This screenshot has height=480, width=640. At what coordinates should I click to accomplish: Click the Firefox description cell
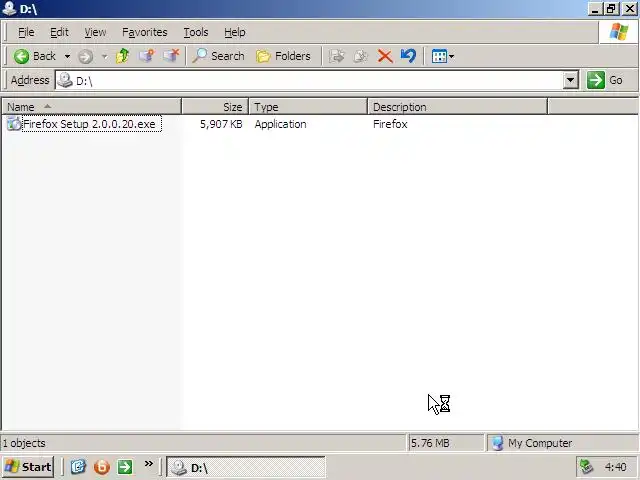tap(390, 124)
